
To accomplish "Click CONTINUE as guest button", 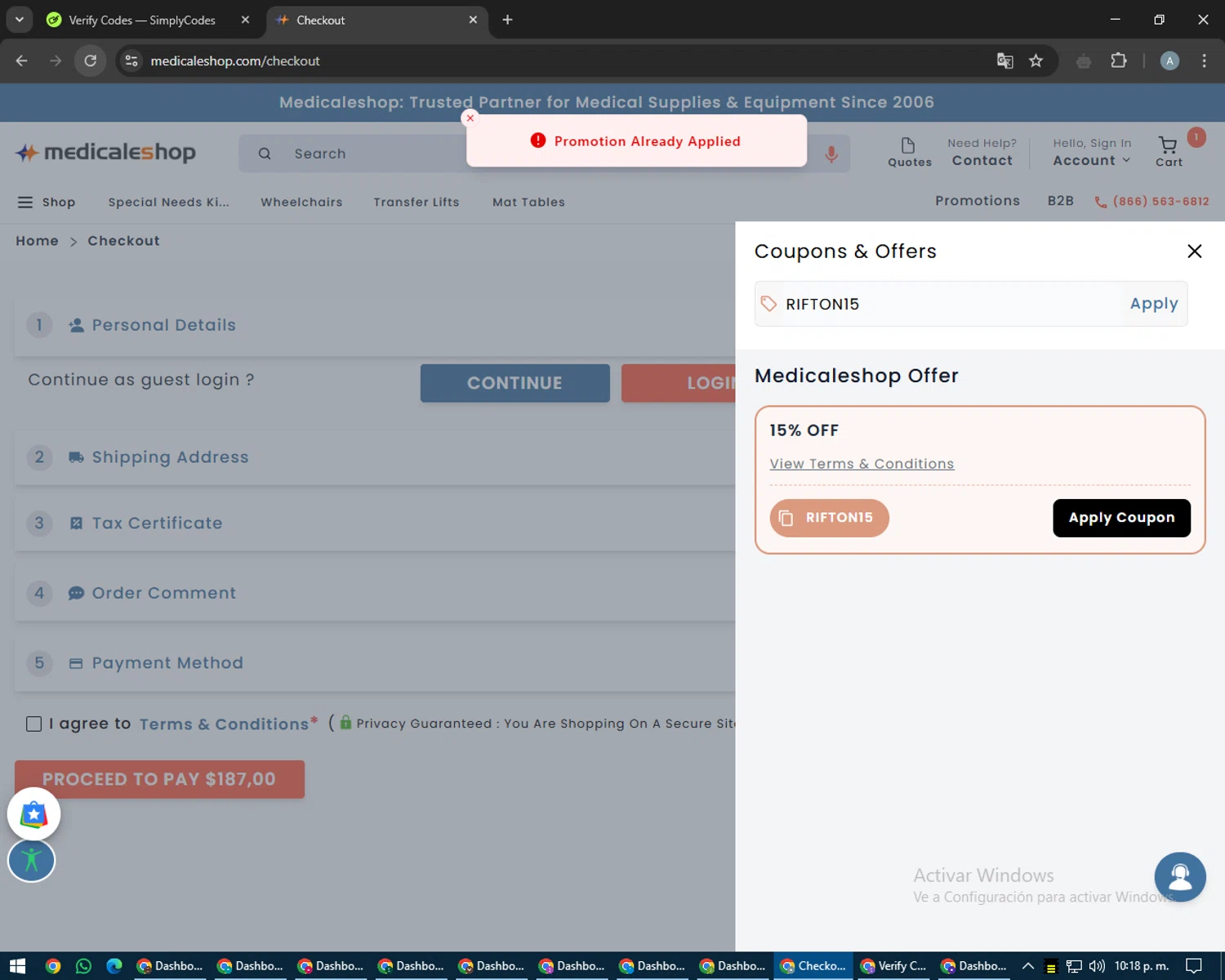I will click(x=514, y=383).
